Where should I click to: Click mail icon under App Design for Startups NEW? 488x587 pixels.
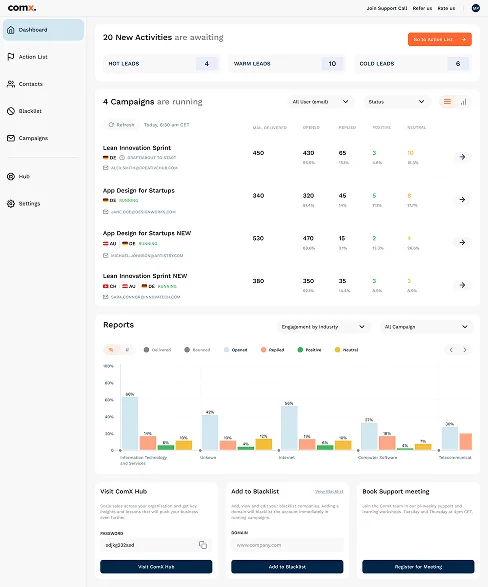106,255
